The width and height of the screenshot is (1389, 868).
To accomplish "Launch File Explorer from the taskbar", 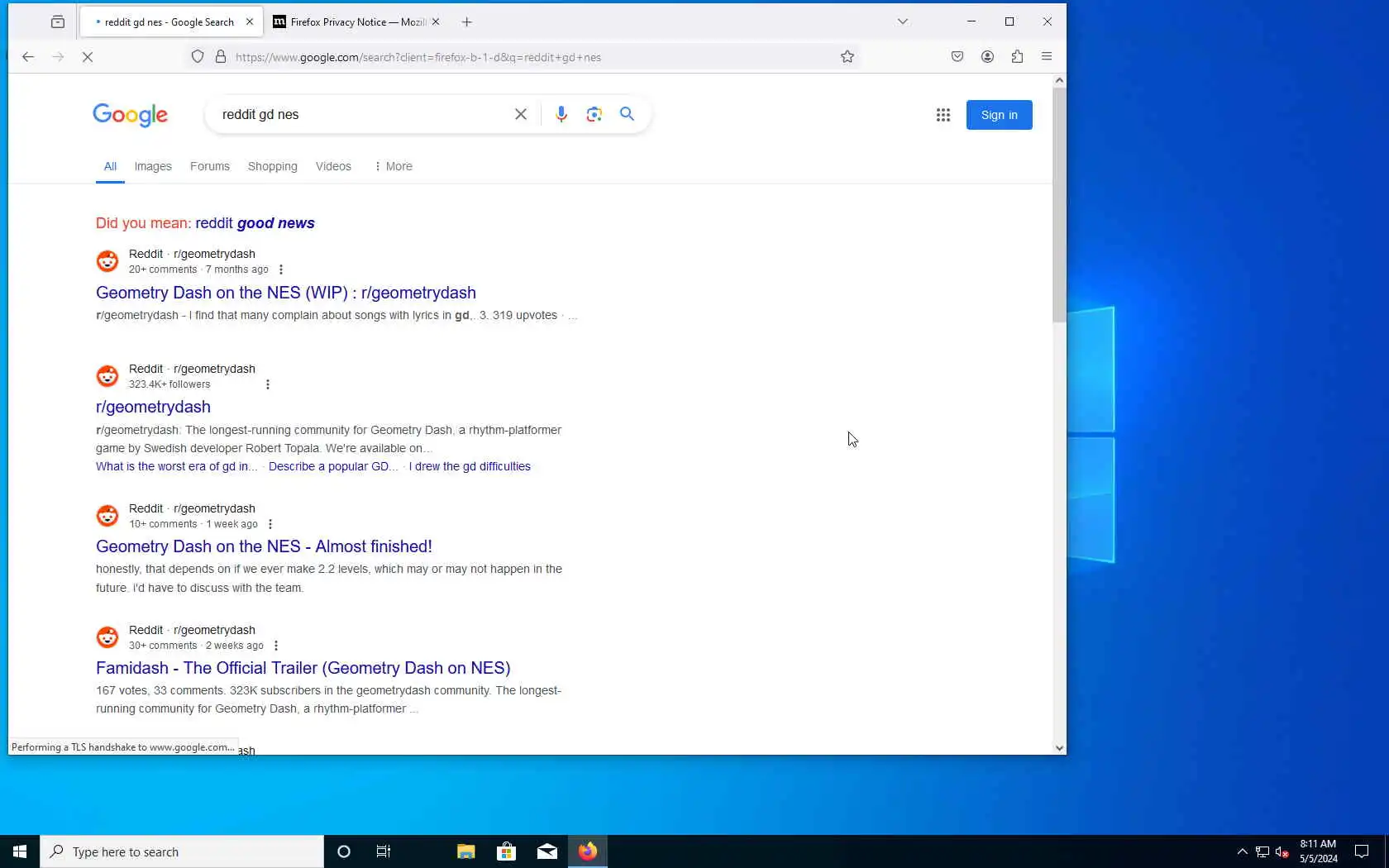I will click(x=466, y=851).
